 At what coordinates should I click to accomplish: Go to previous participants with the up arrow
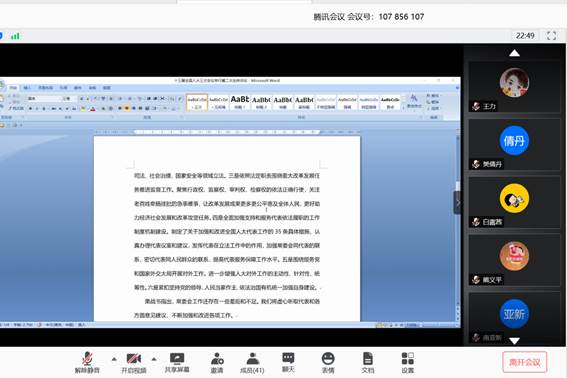(514, 54)
